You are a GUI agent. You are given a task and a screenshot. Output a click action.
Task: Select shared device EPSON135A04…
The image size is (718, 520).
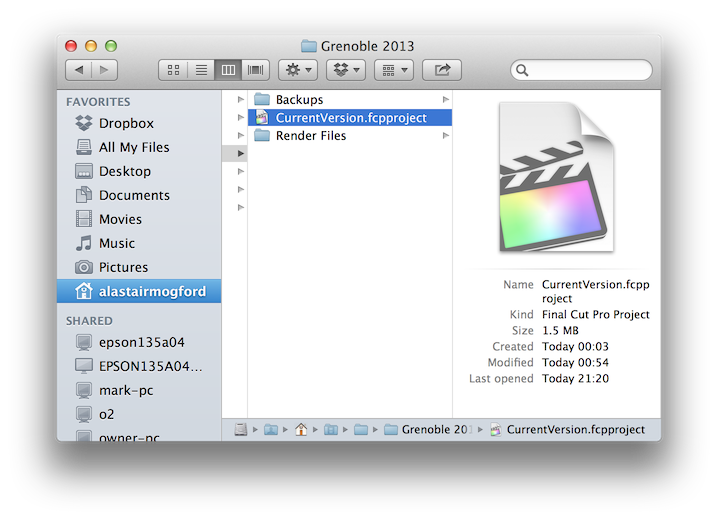[139, 366]
